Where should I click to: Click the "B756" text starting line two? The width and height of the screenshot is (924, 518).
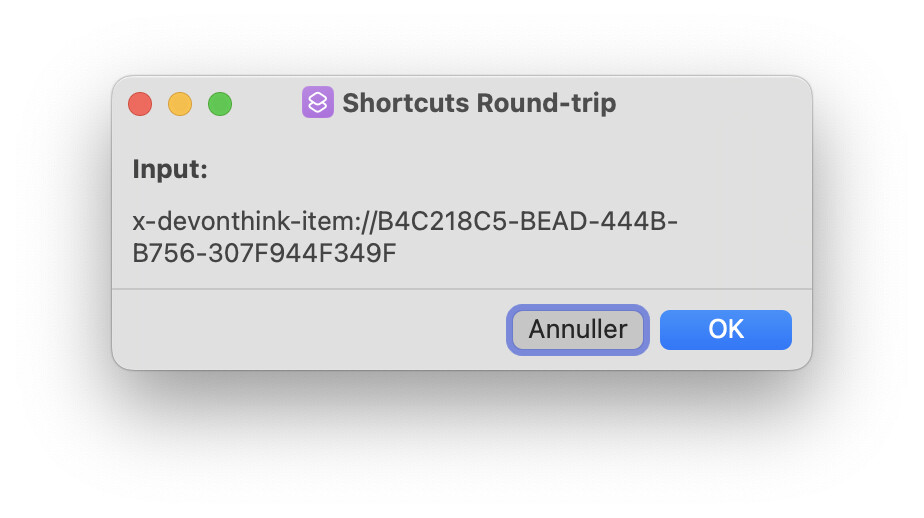click(x=165, y=253)
